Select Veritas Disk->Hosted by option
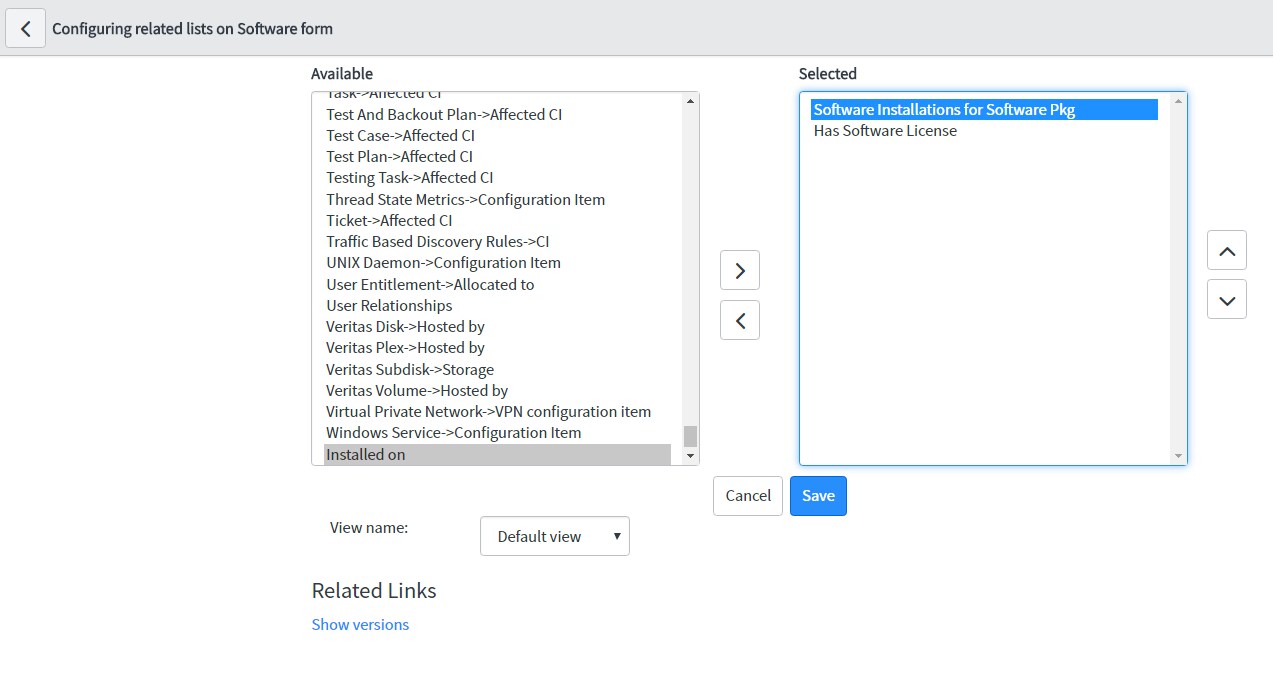The width and height of the screenshot is (1273, 675). point(405,327)
